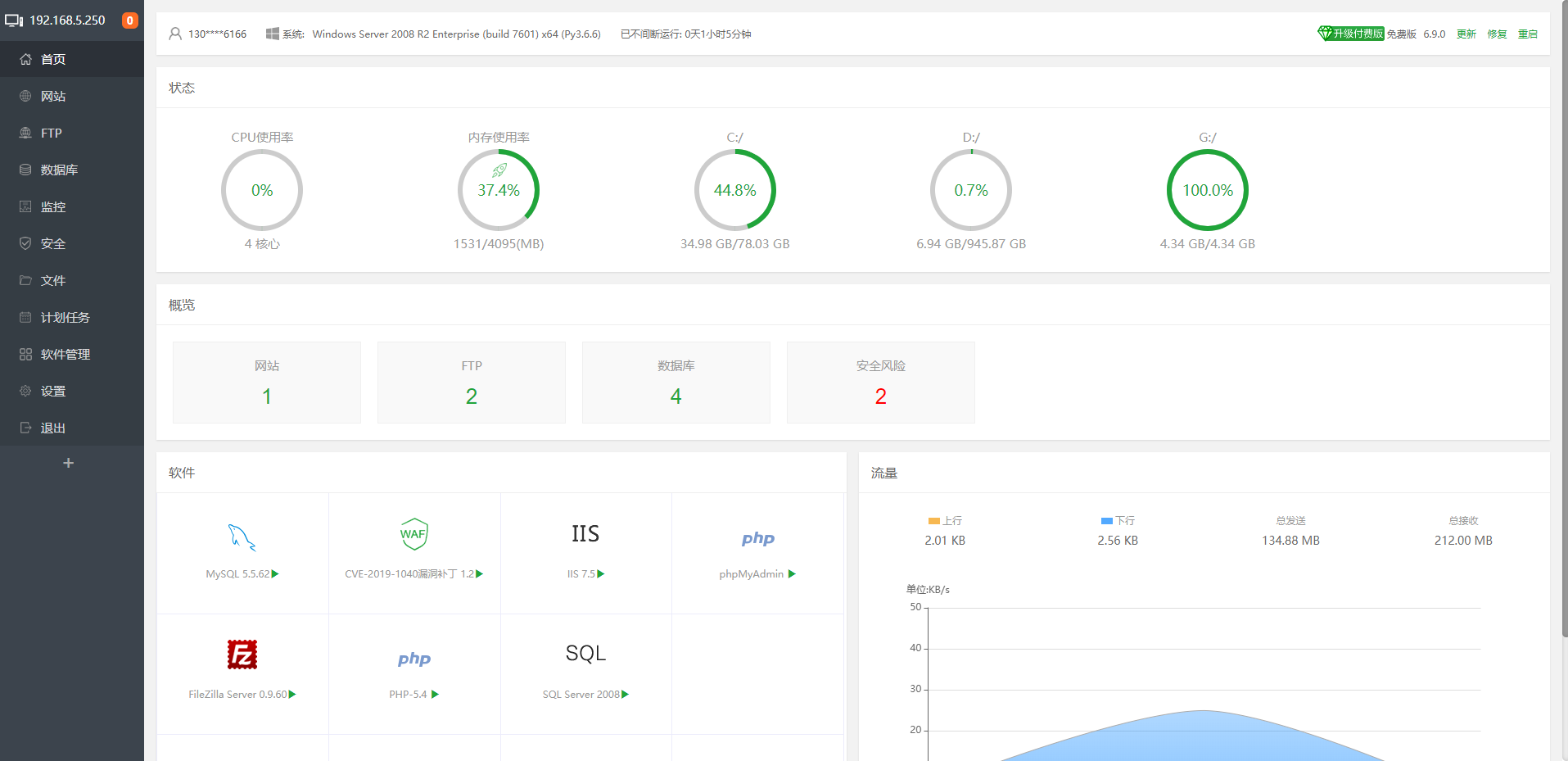Image resolution: width=1568 pixels, height=761 pixels.
Task: Open the 安全风险 card showing 2
Action: (x=881, y=383)
